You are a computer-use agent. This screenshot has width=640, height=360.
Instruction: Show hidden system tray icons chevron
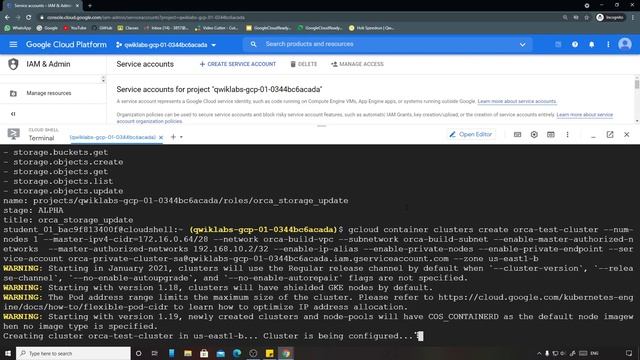coord(539,353)
